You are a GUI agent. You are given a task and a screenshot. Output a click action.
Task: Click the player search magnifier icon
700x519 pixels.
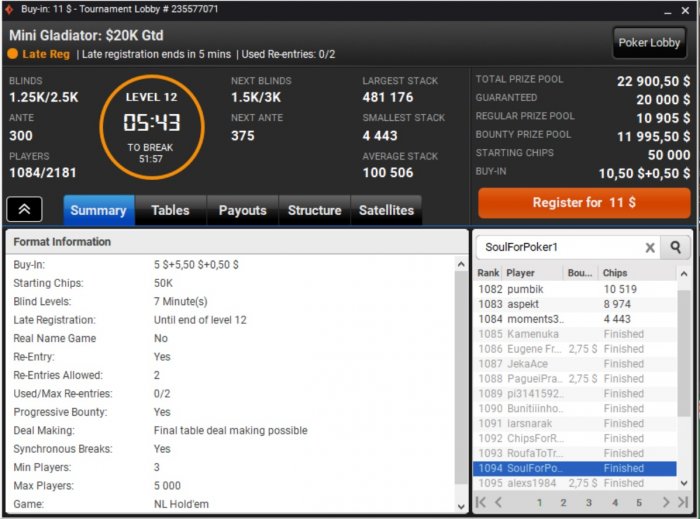point(675,247)
